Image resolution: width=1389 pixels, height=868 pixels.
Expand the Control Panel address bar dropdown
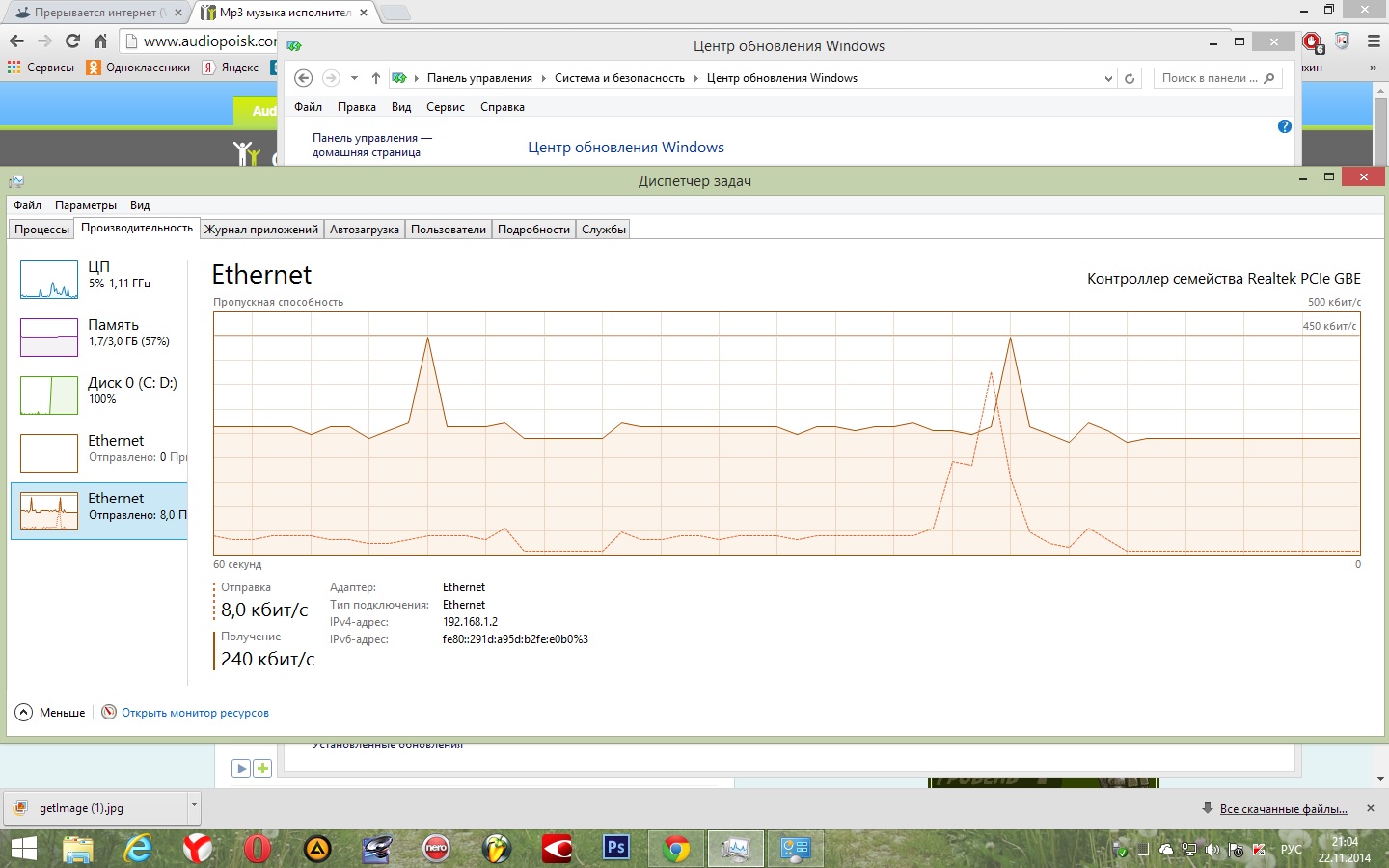click(x=1108, y=78)
